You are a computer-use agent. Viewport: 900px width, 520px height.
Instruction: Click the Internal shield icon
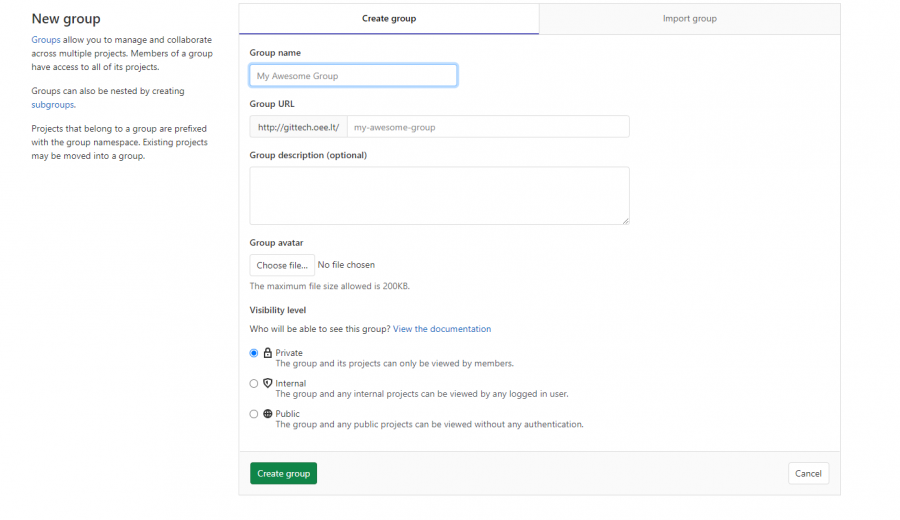(267, 383)
